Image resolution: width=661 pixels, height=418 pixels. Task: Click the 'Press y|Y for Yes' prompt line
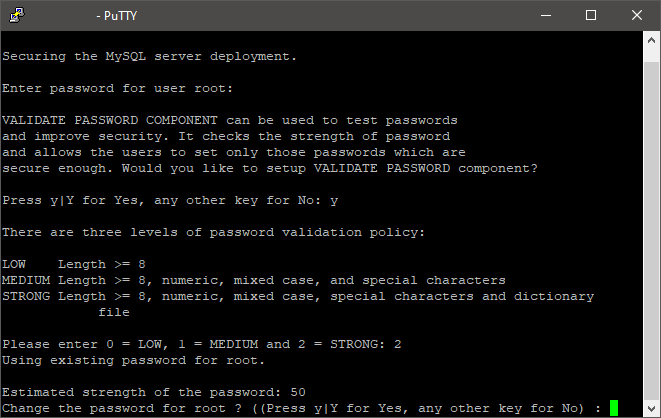(170, 200)
